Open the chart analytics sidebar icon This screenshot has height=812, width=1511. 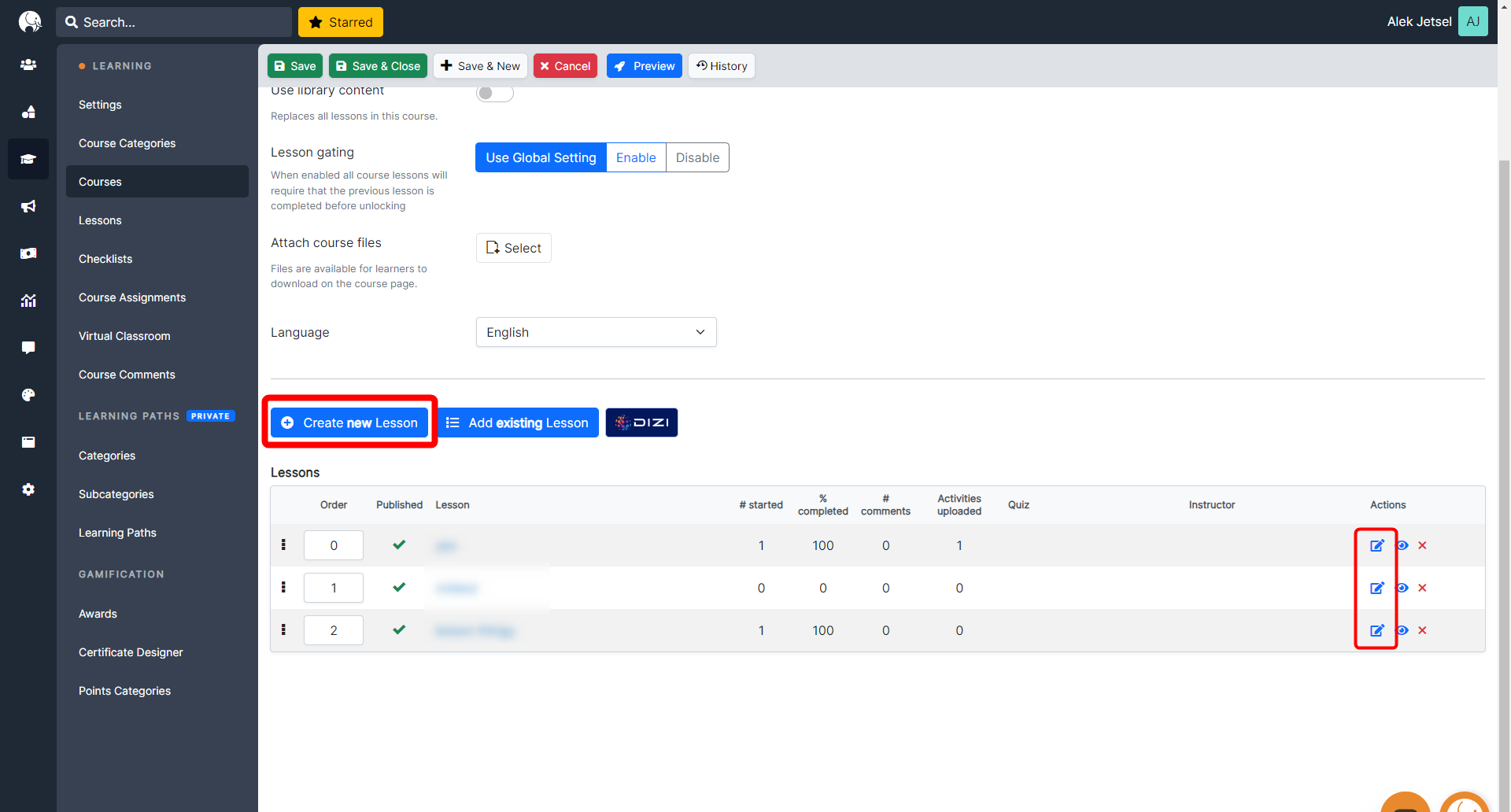(x=28, y=301)
